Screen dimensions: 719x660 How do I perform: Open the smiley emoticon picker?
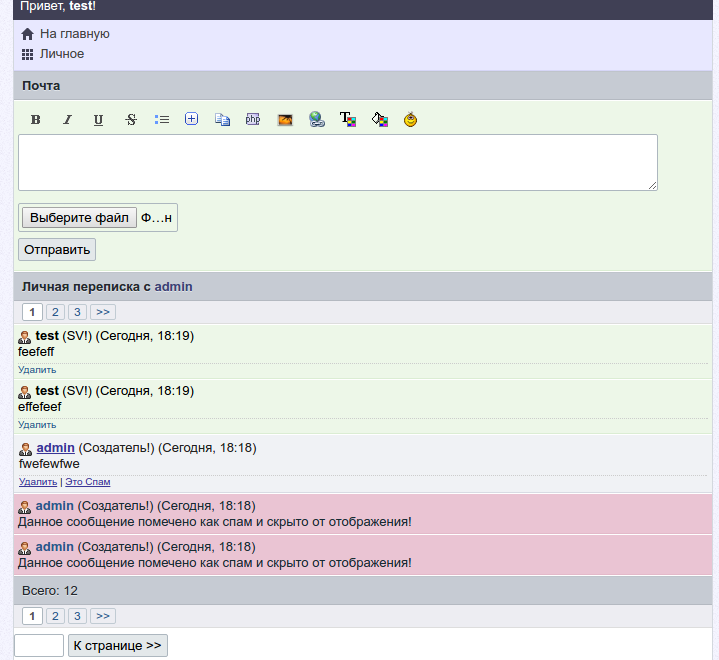(x=410, y=120)
